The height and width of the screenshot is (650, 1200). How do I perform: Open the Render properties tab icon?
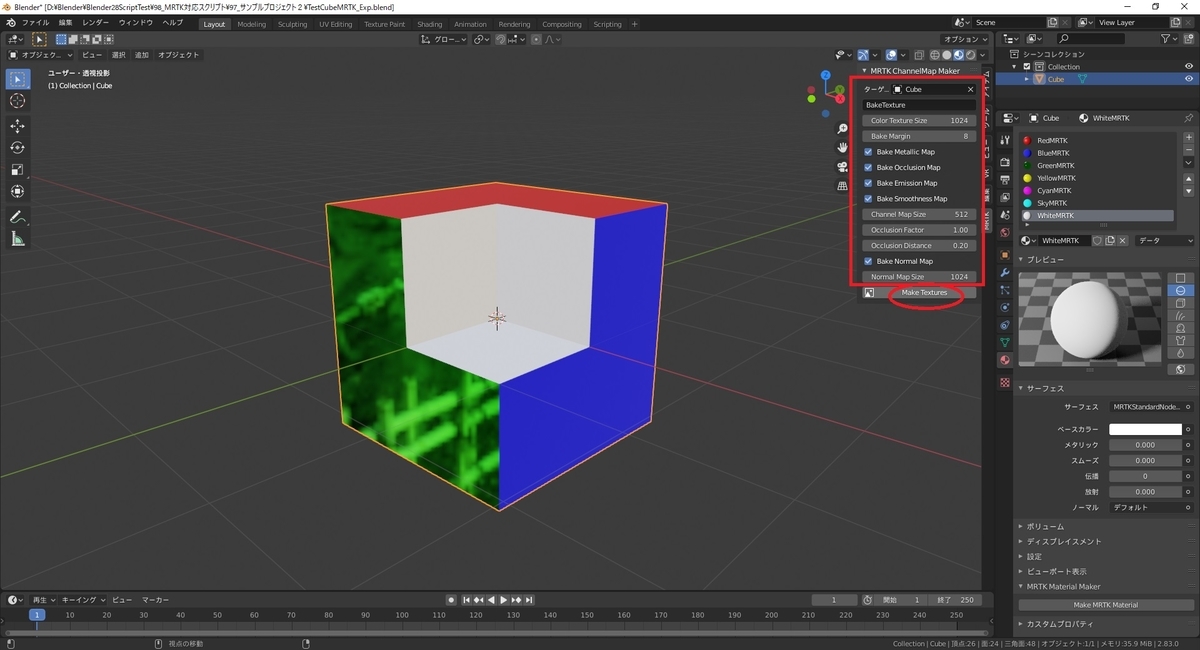tap(1005, 162)
